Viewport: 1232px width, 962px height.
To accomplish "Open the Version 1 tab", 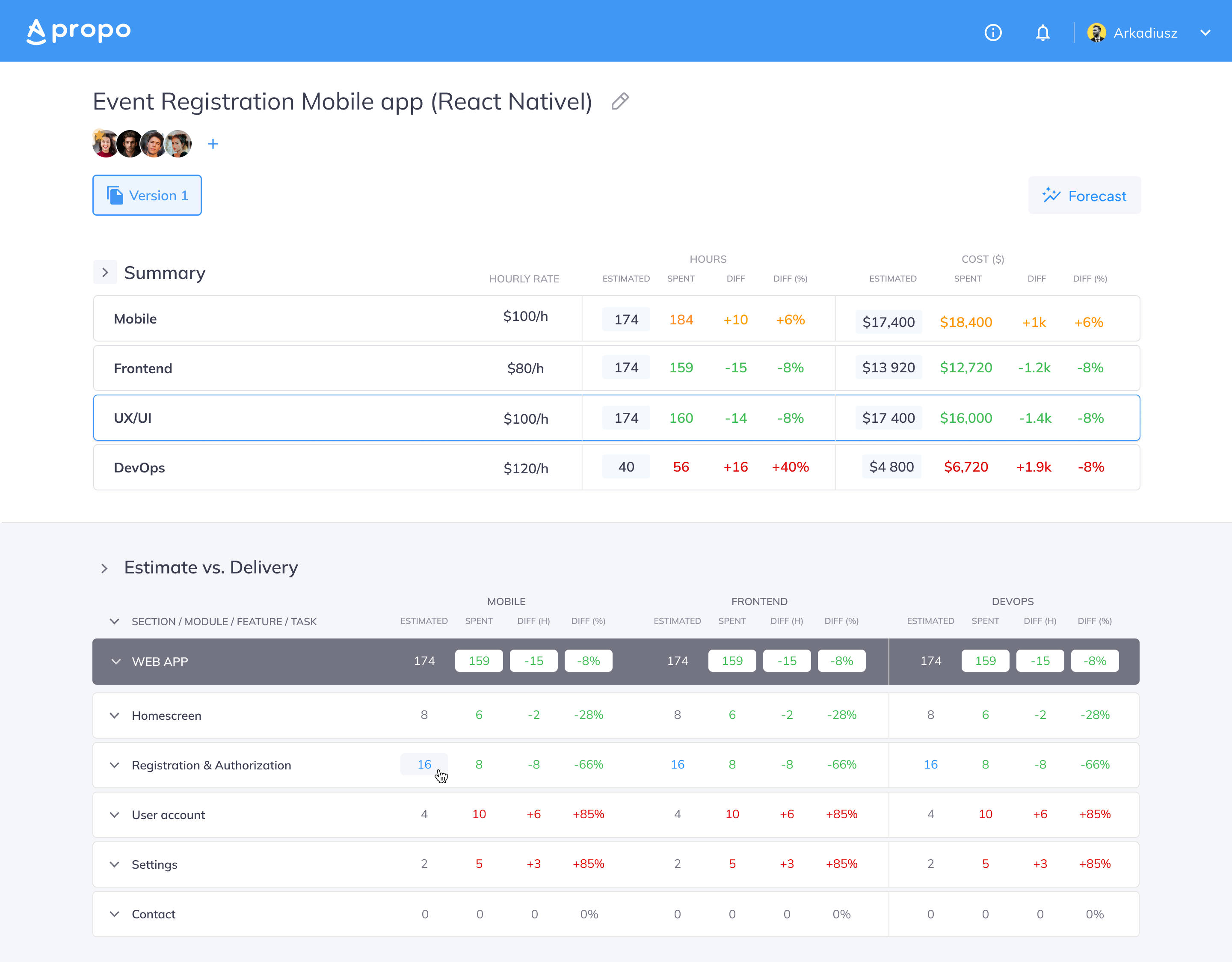I will coord(147,195).
